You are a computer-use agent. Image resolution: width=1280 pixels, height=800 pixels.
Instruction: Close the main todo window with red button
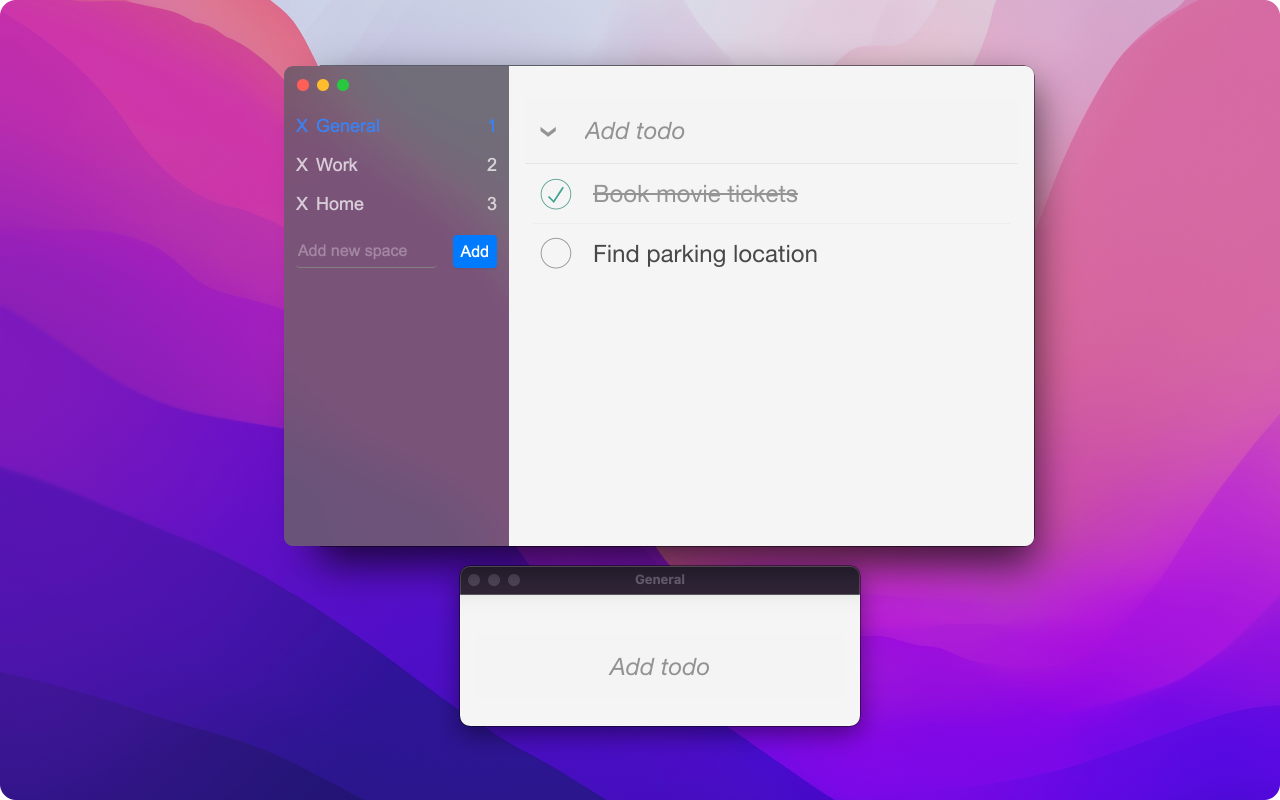tap(303, 85)
